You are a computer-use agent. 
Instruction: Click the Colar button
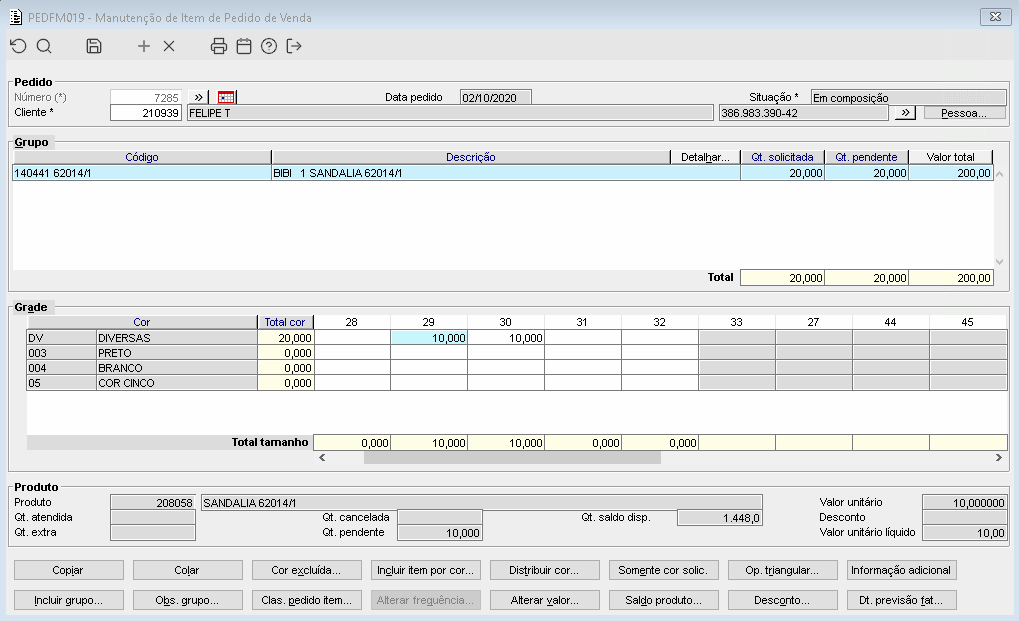[187, 570]
